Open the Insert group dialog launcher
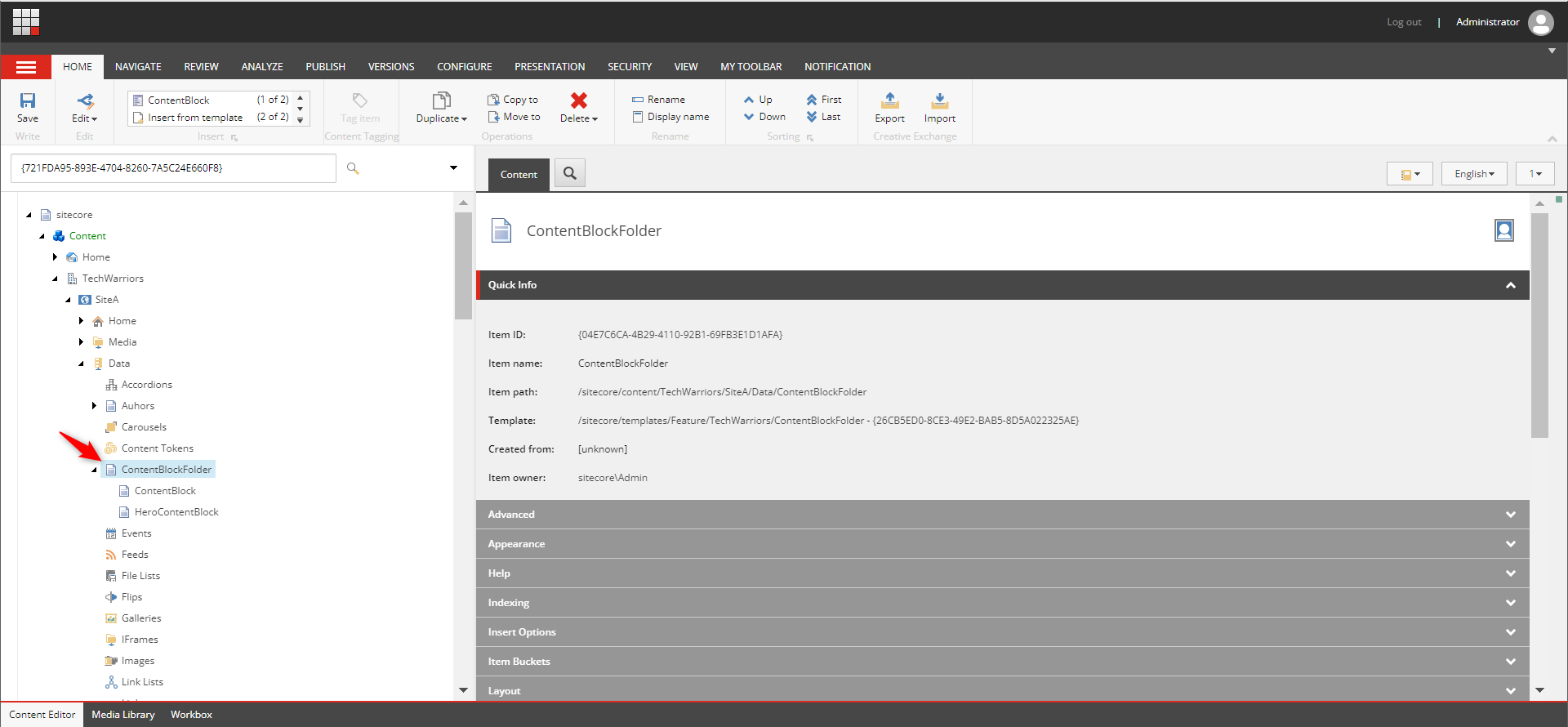This screenshot has width=1568, height=727. (234, 138)
